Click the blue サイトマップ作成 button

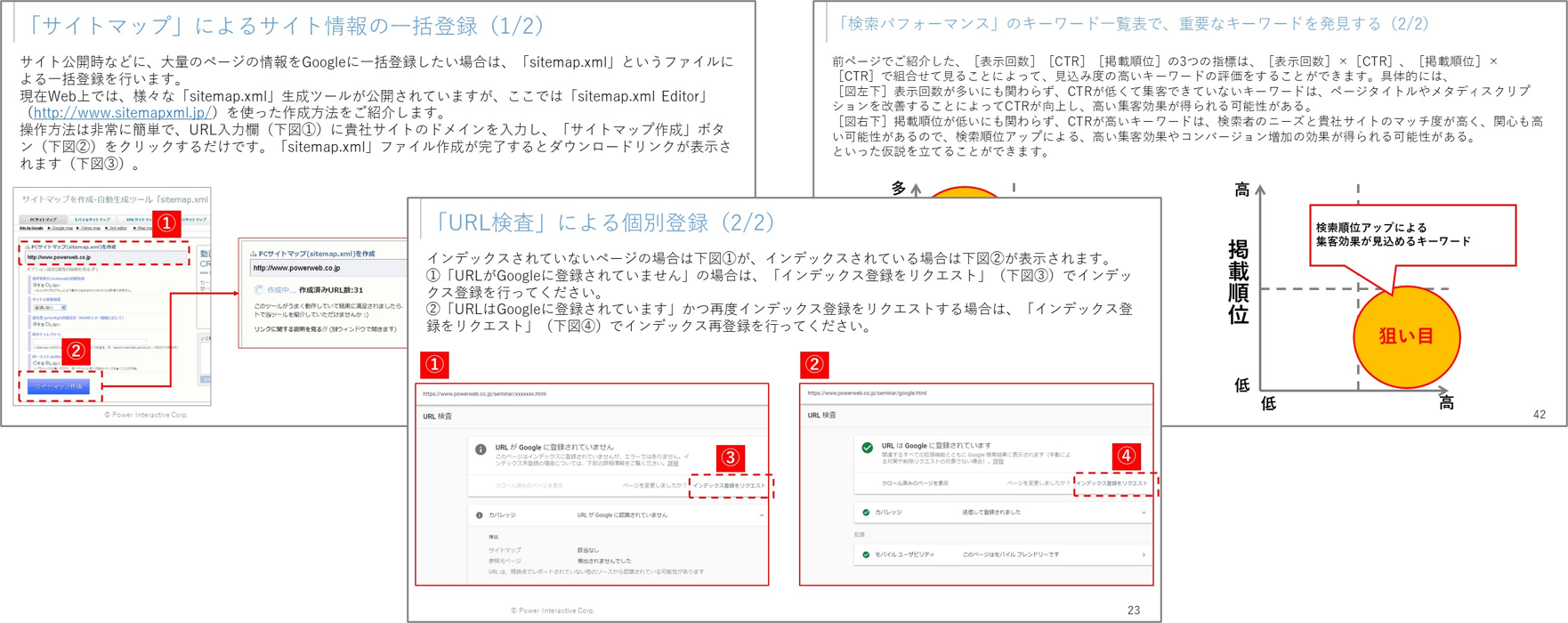(59, 386)
